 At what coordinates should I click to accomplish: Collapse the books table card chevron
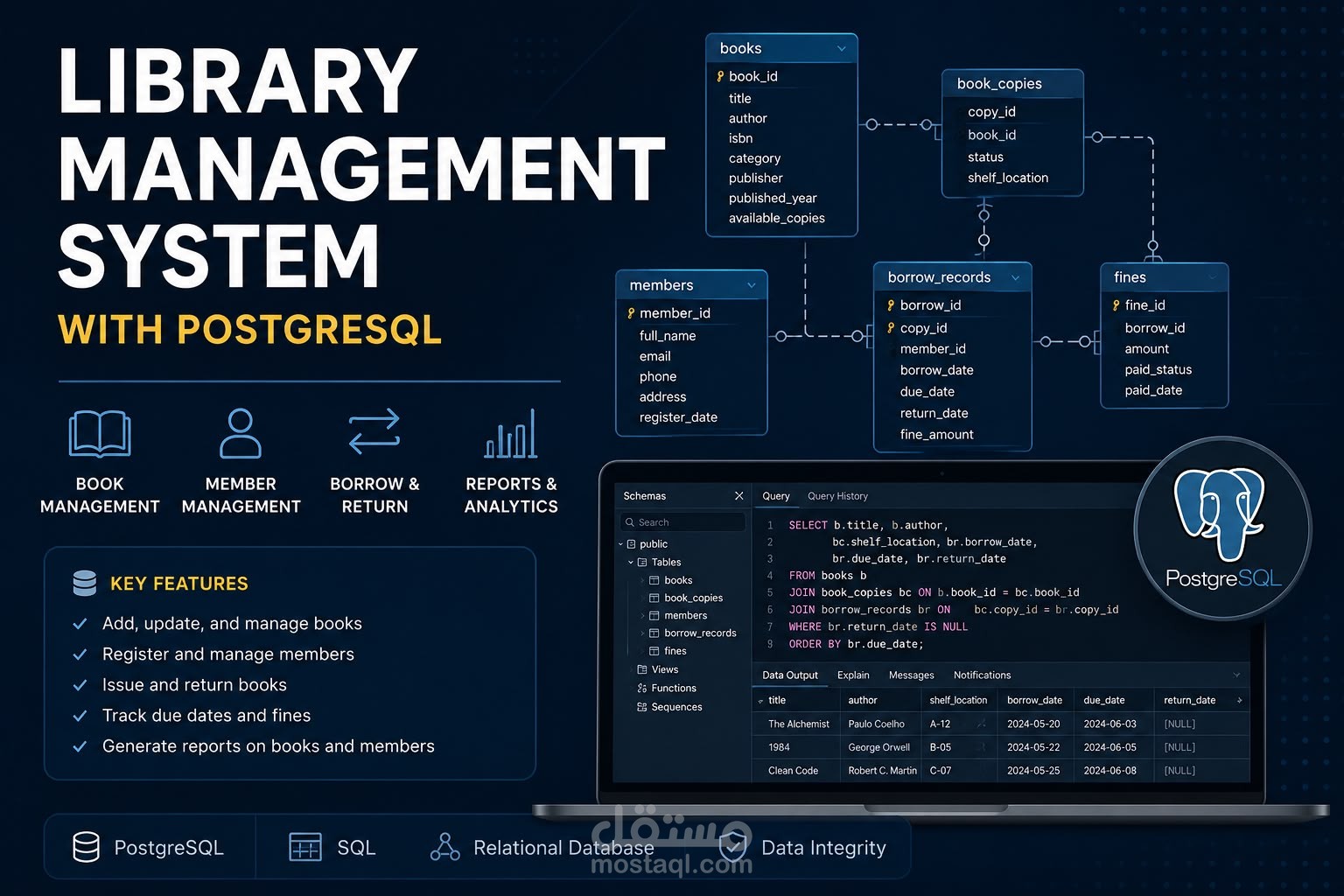point(842,49)
